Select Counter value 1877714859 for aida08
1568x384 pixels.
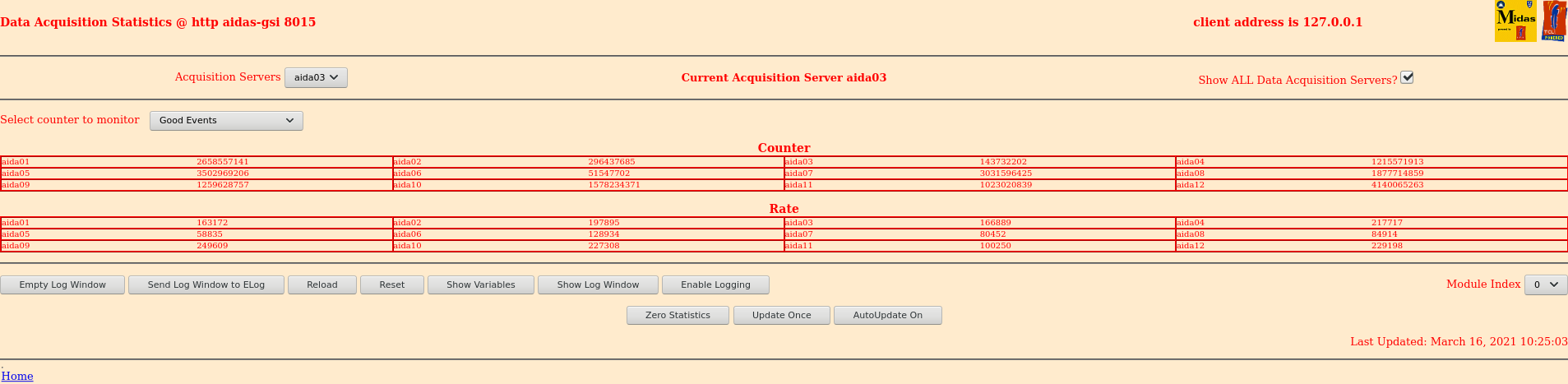coord(1398,173)
